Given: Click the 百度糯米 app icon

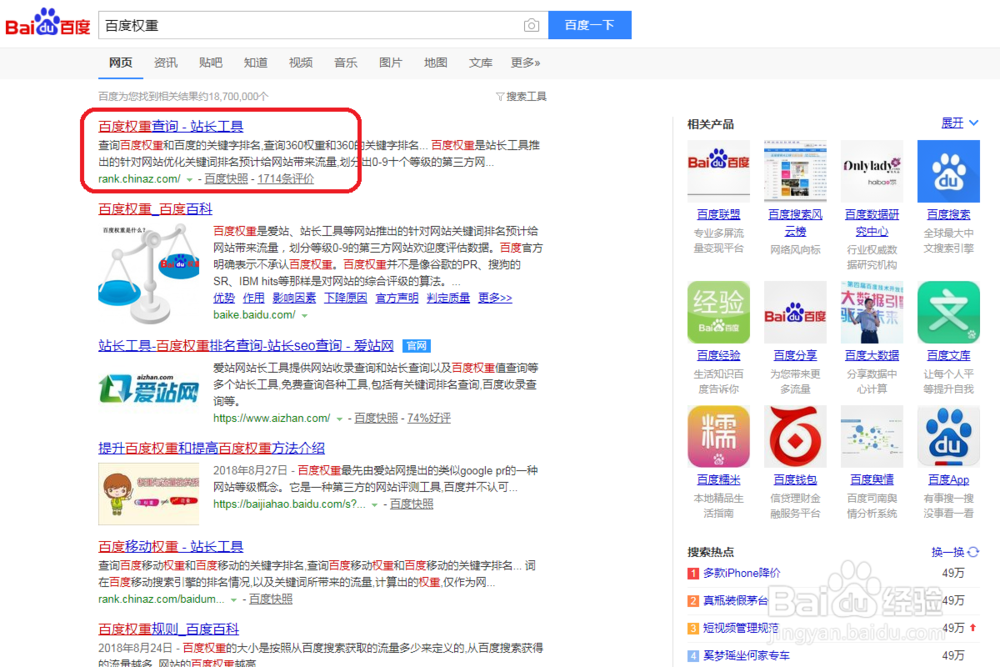Looking at the screenshot, I should [x=718, y=437].
